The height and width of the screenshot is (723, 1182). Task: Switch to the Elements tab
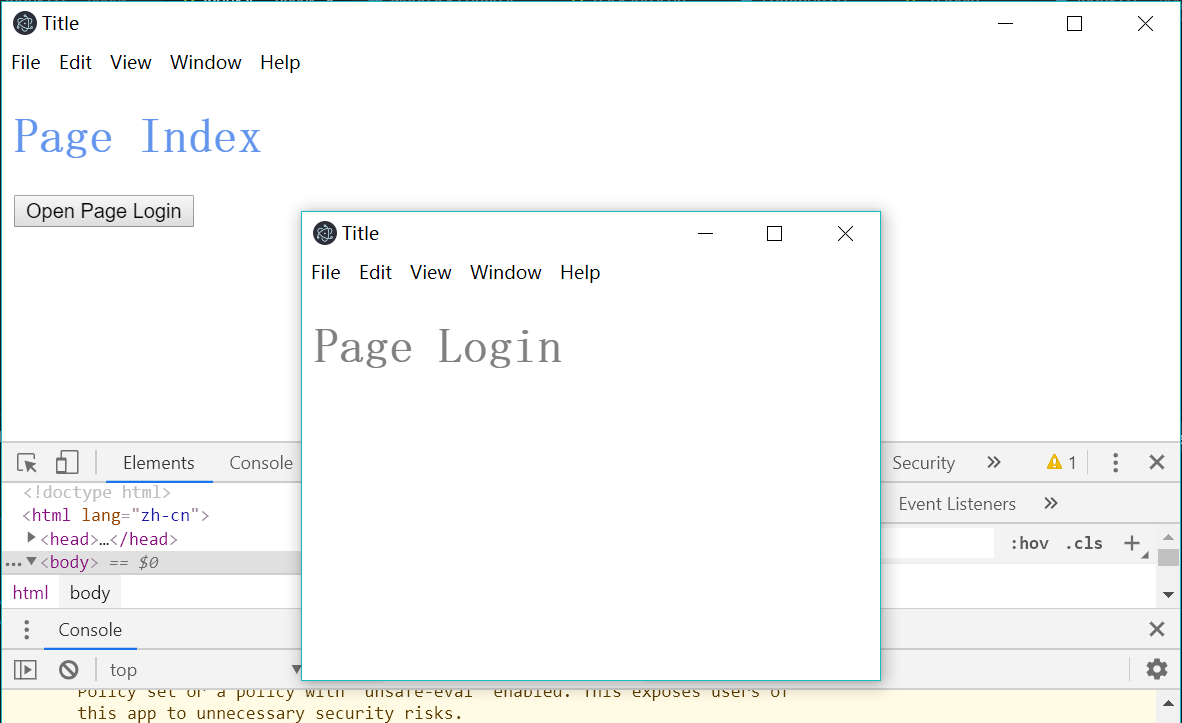click(158, 463)
